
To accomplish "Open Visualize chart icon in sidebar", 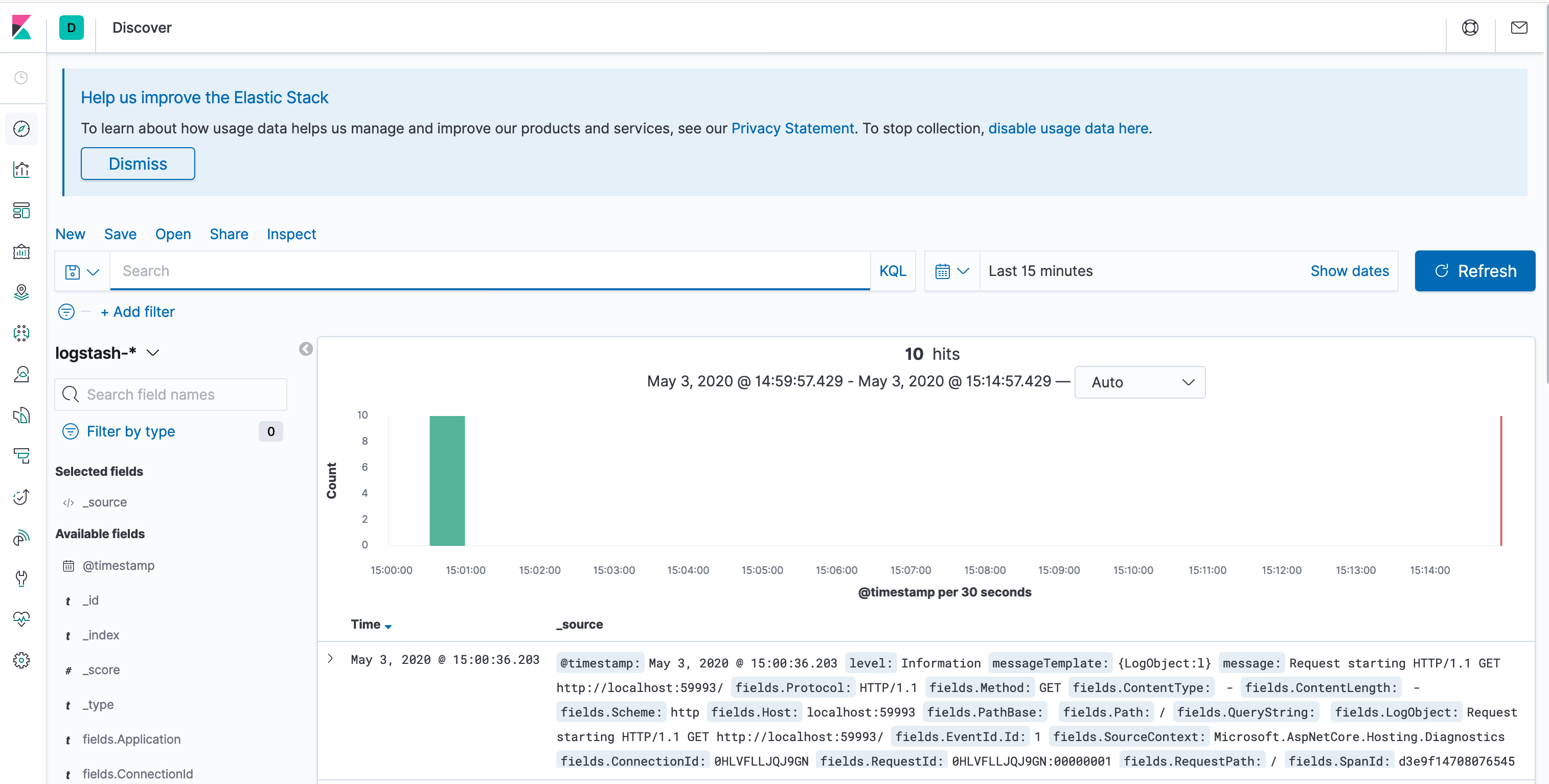I will click(x=21, y=170).
